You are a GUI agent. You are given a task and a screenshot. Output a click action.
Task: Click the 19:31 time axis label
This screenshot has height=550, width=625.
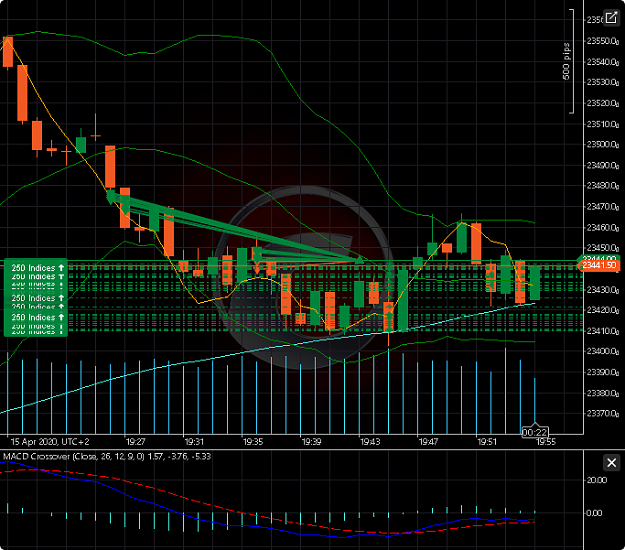pyautogui.click(x=194, y=442)
